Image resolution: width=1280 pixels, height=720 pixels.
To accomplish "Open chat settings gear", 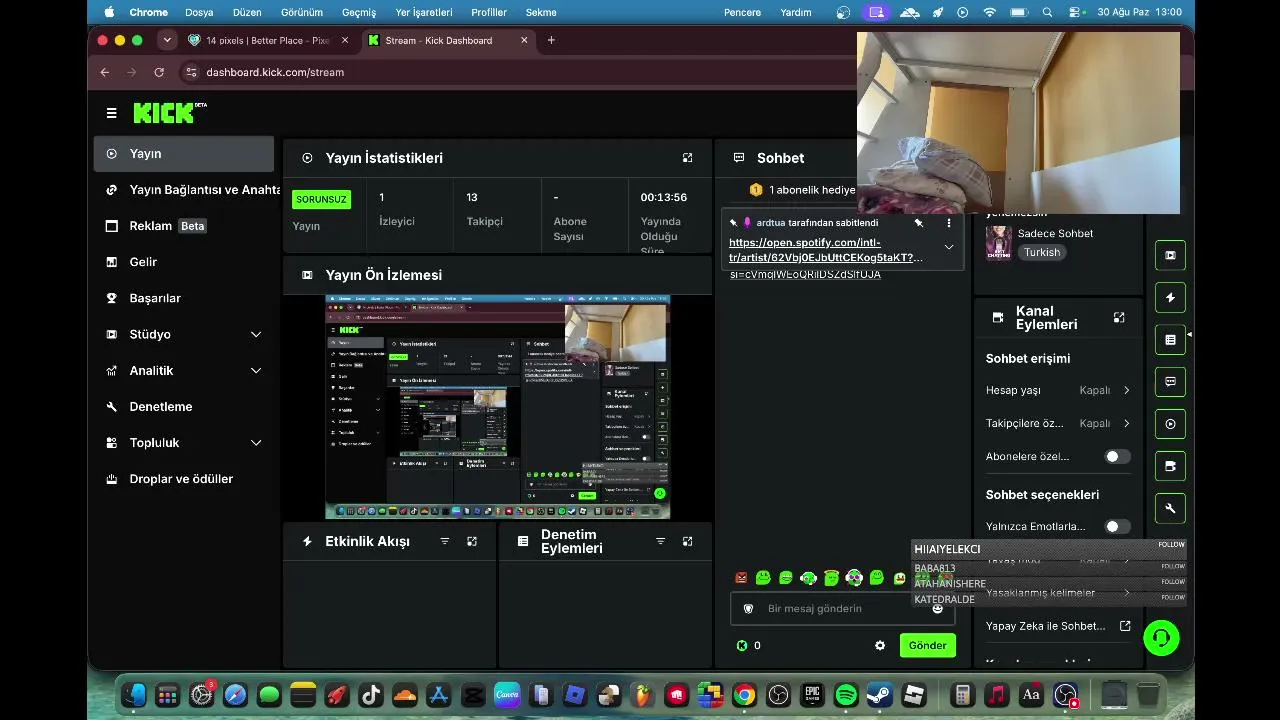I will [880, 646].
